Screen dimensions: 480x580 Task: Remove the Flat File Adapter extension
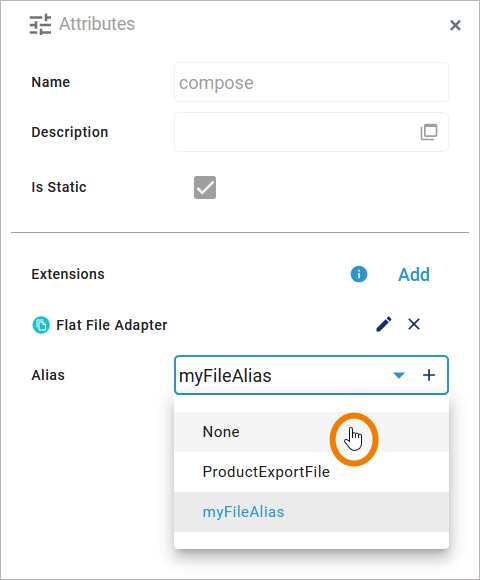point(414,324)
